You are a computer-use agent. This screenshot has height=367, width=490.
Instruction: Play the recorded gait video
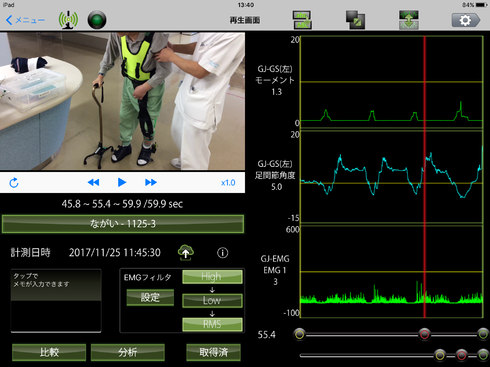(x=122, y=182)
